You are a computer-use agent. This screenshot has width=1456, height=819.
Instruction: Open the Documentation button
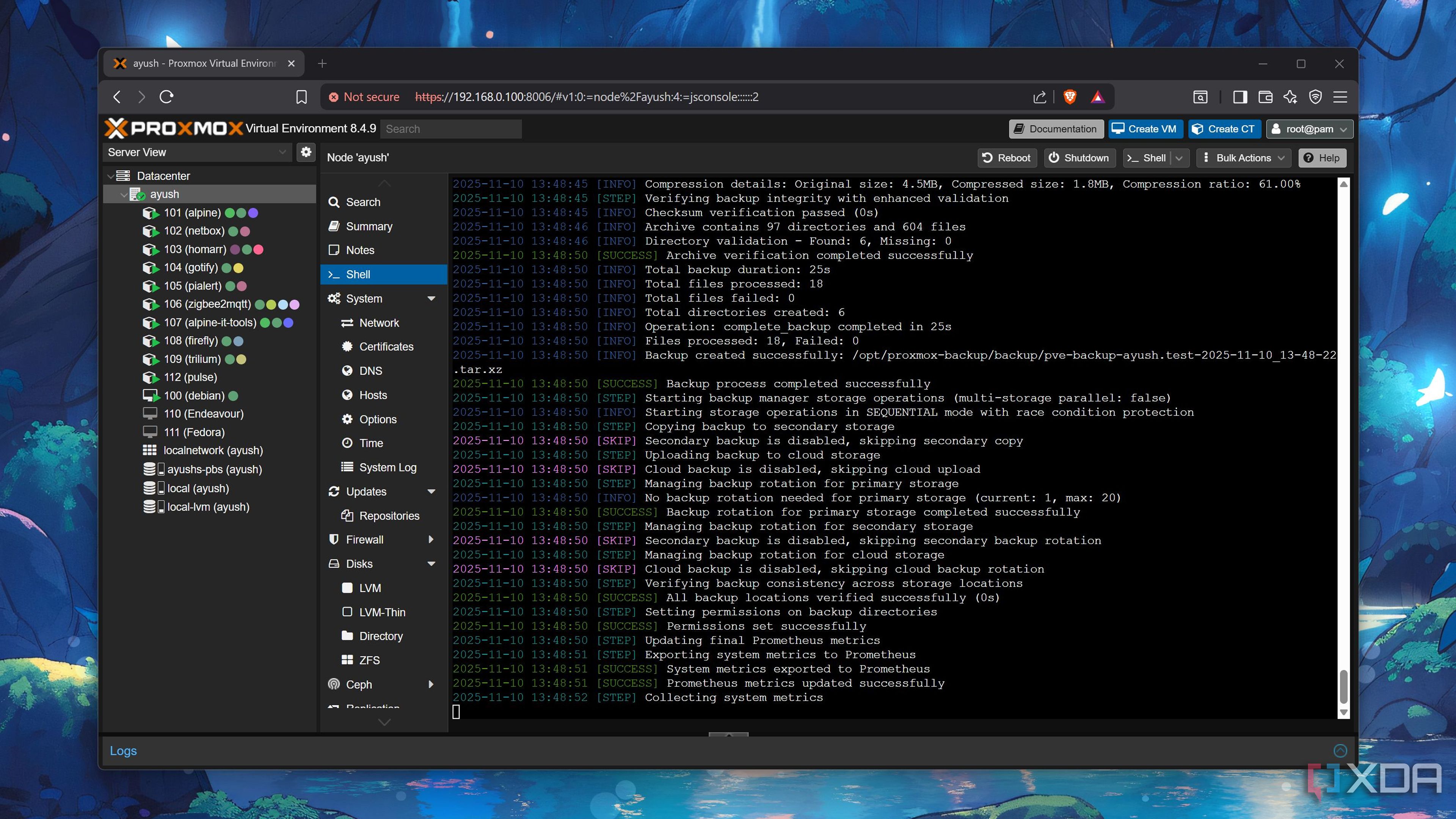coord(1056,129)
